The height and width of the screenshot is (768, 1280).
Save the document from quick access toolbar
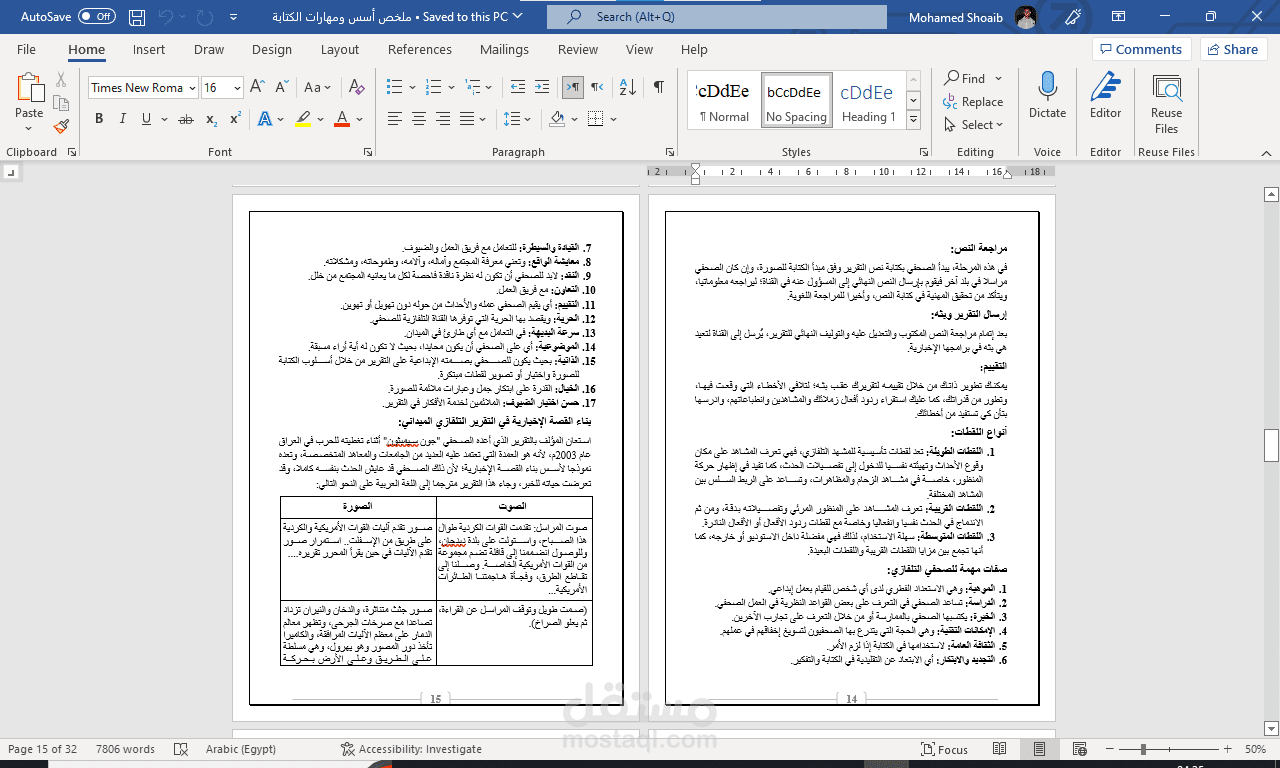coord(139,16)
